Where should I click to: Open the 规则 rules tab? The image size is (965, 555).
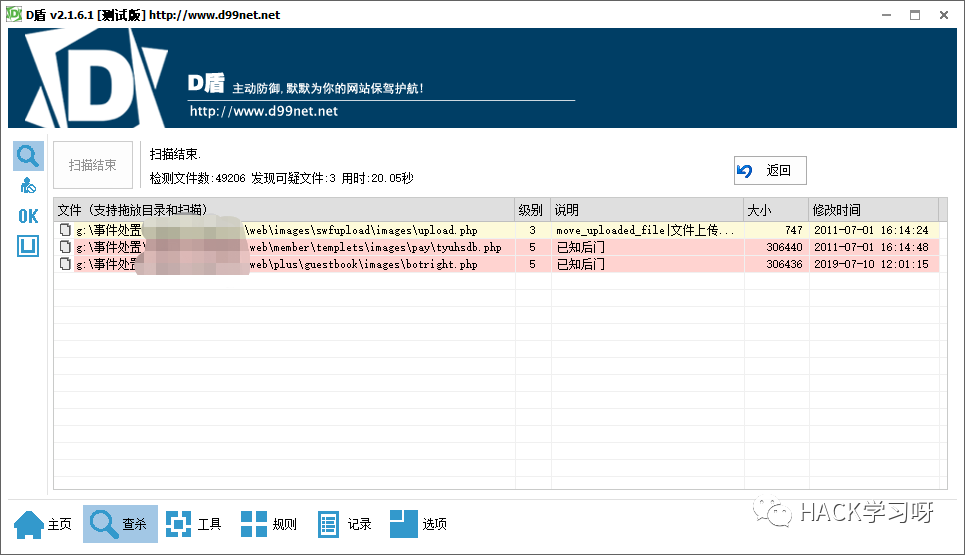point(269,524)
